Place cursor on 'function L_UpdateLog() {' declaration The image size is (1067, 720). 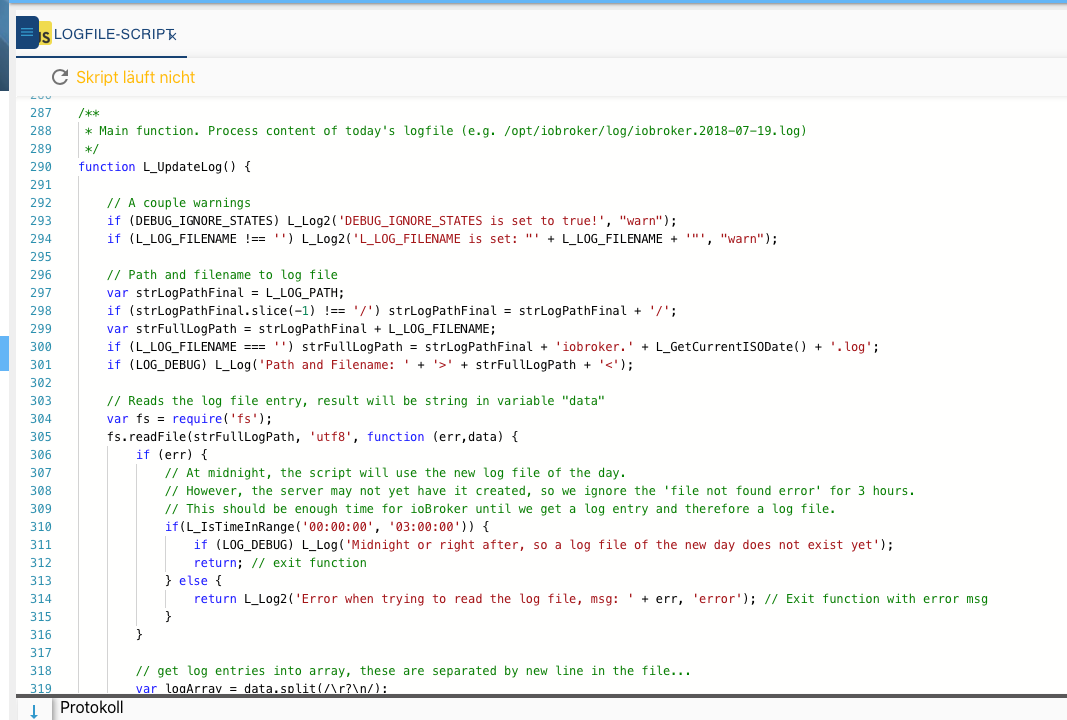165,167
